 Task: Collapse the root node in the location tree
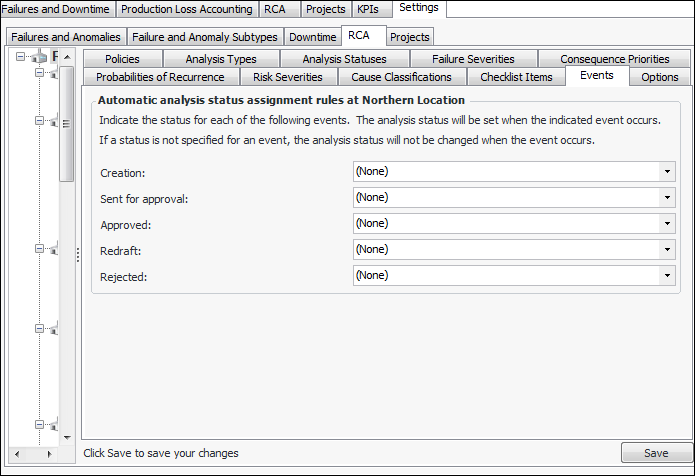click(x=20, y=56)
